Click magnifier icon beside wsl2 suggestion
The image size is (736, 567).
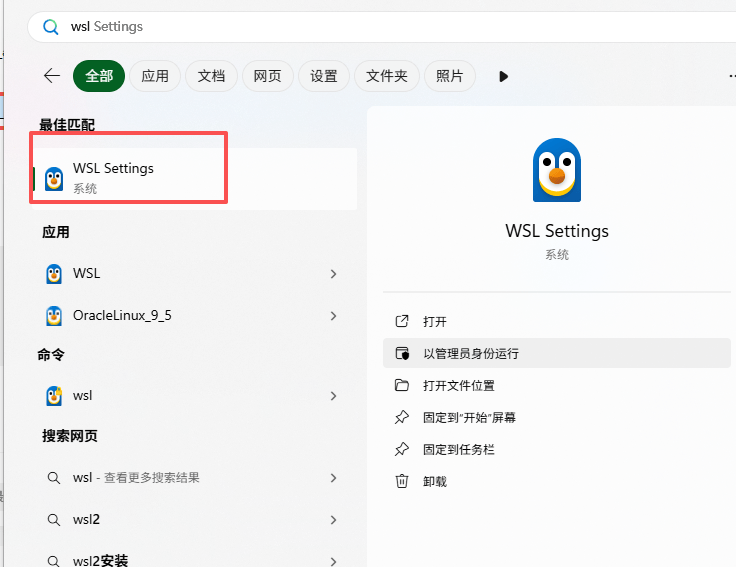pyautogui.click(x=54, y=520)
